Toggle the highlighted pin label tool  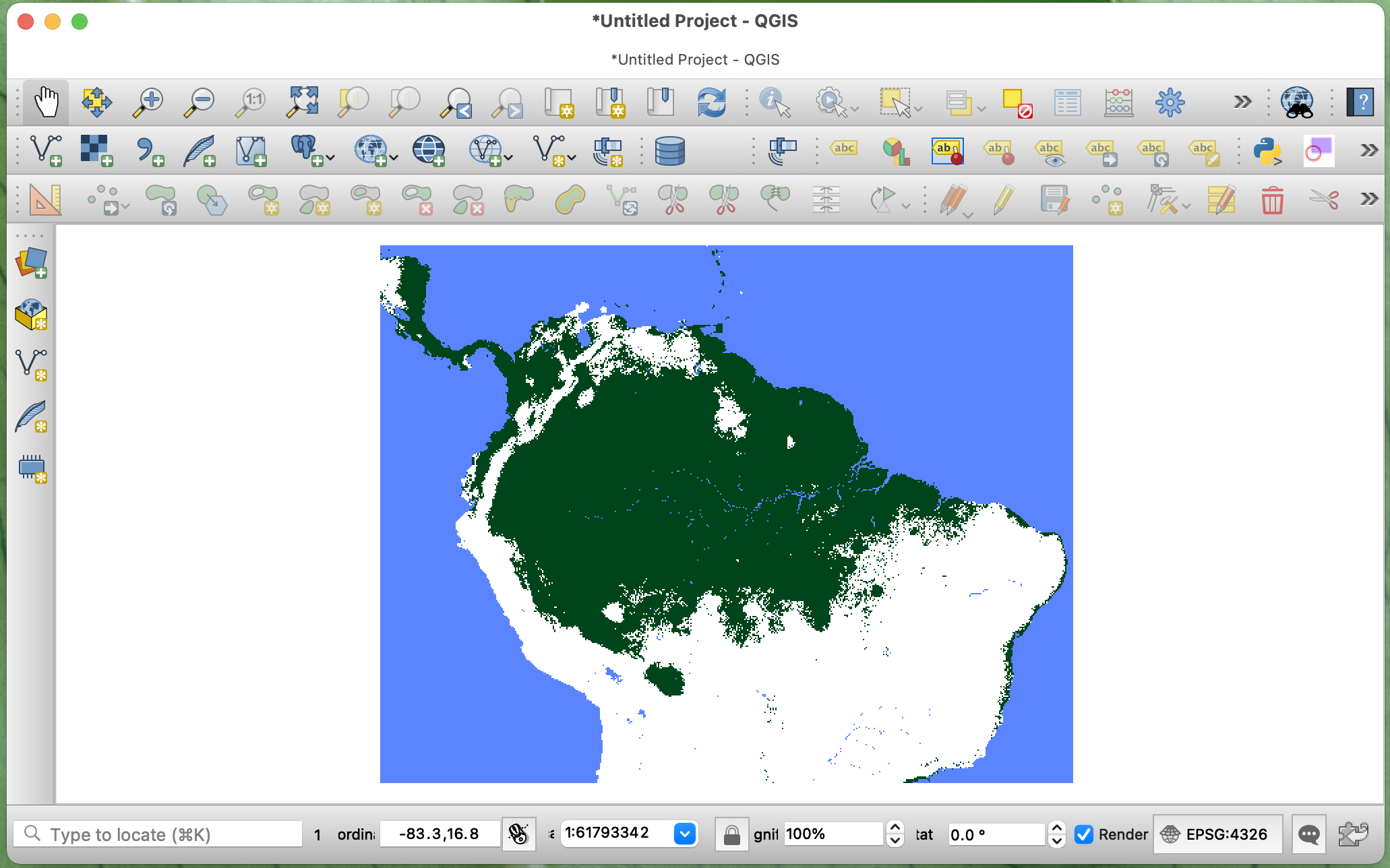pos(947,150)
